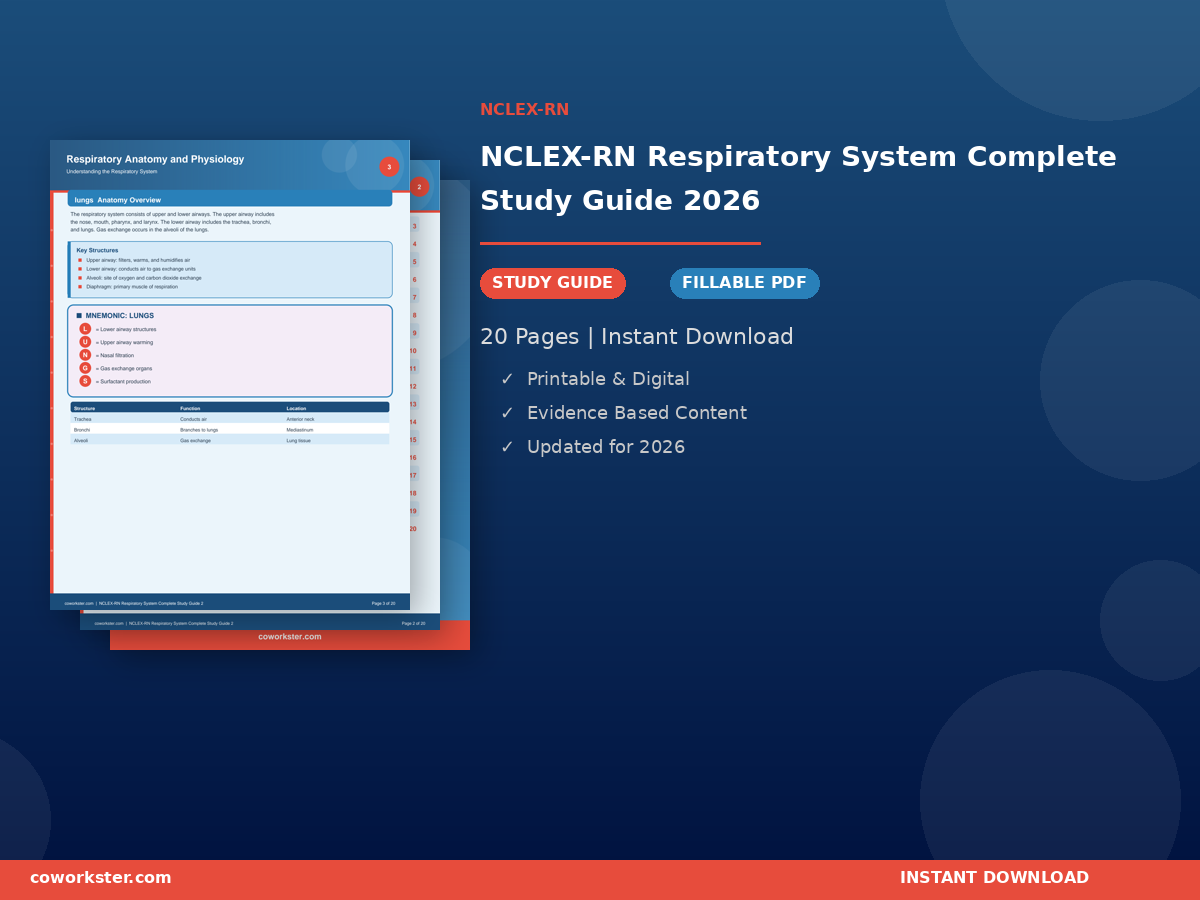
Task: Click the 'Gas exchange' table cell
Action: [195, 440]
